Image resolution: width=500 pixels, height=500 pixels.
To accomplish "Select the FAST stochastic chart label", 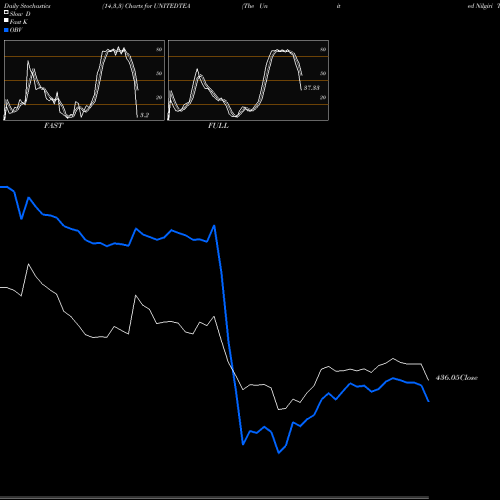I will [53, 126].
